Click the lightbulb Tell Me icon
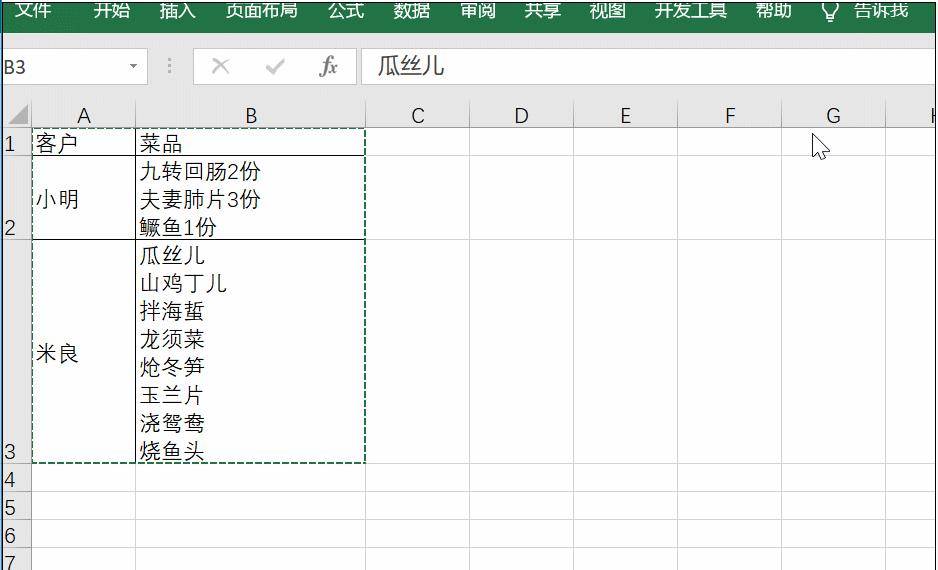938x570 pixels. [830, 11]
